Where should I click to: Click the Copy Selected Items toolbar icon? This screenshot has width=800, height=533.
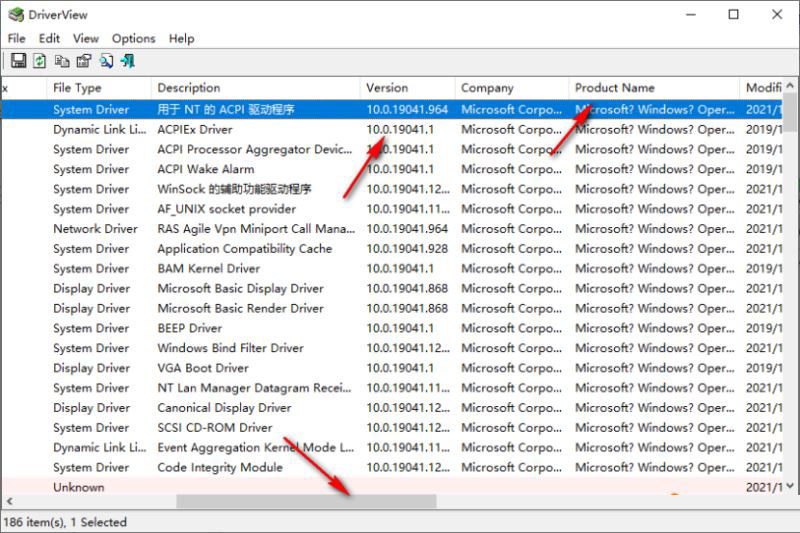[62, 61]
